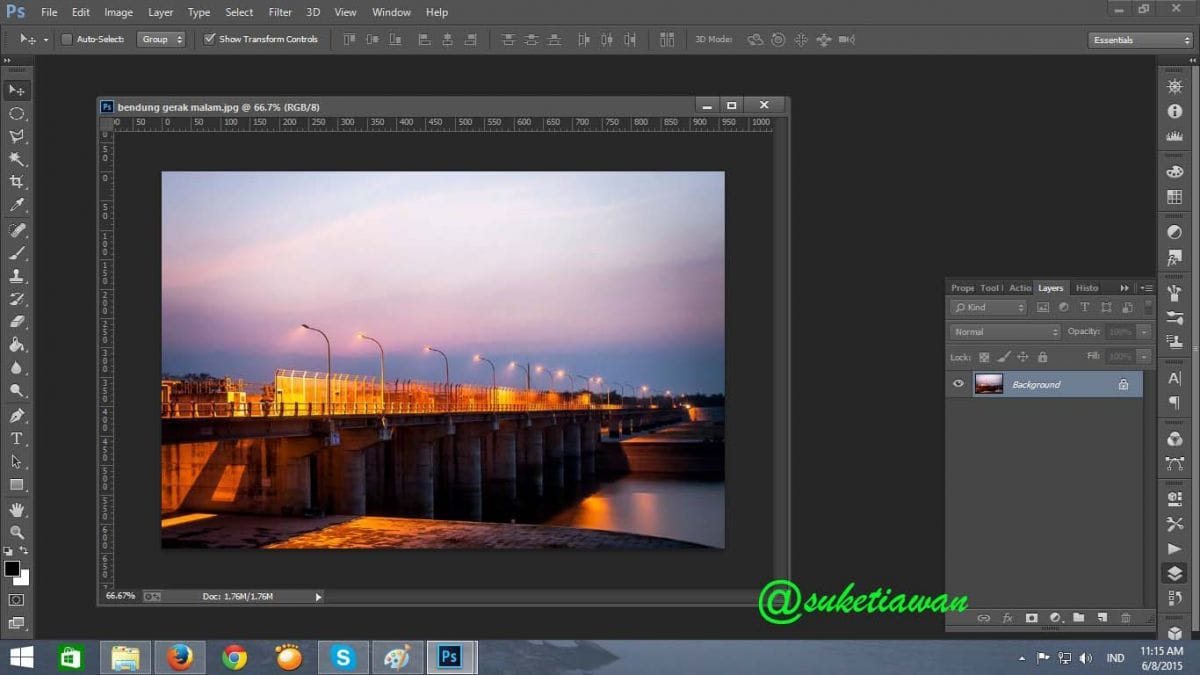Open the Essentials workspace dropdown
The image size is (1200, 675).
(x=1139, y=40)
